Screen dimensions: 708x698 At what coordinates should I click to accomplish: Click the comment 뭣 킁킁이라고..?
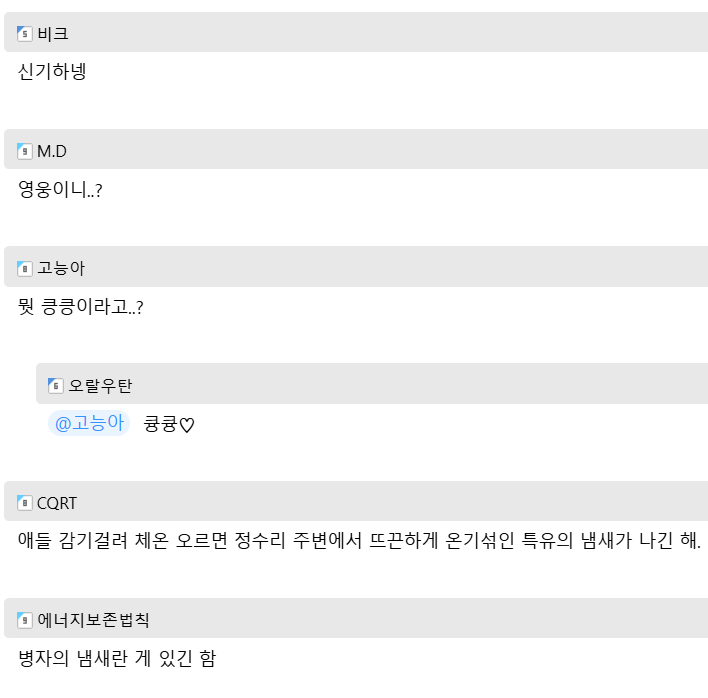coord(81,307)
